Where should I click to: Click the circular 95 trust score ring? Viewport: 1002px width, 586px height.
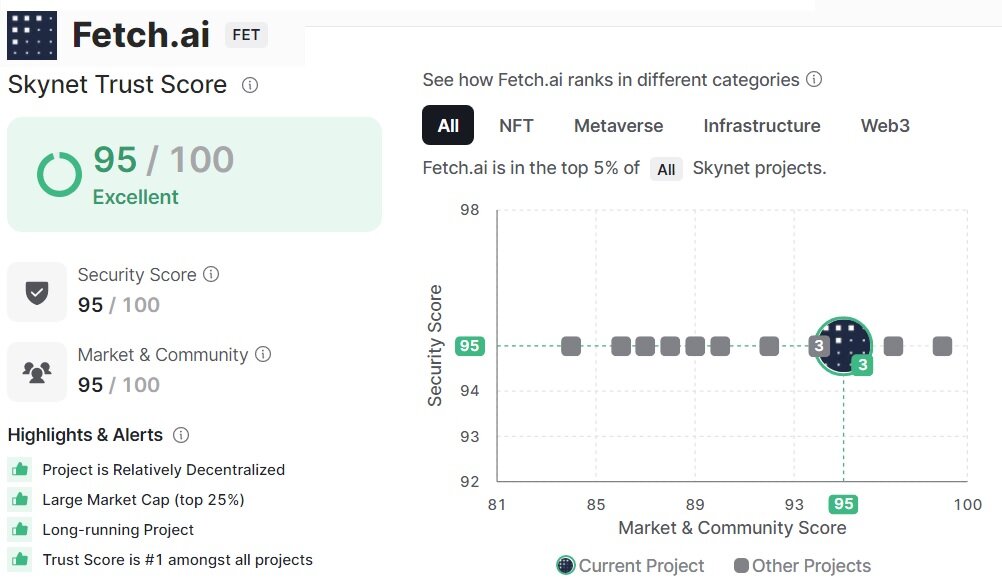(59, 174)
